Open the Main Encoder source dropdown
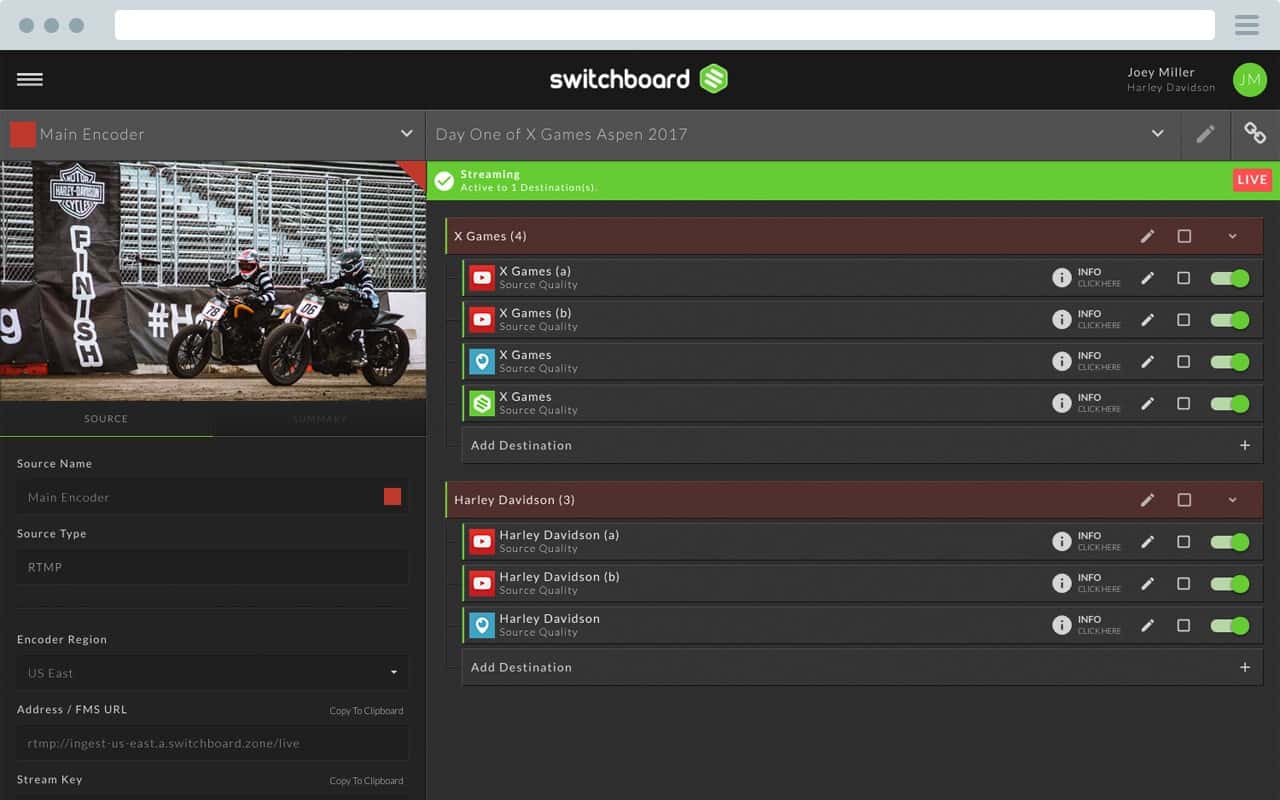The width and height of the screenshot is (1280, 800). pos(406,132)
